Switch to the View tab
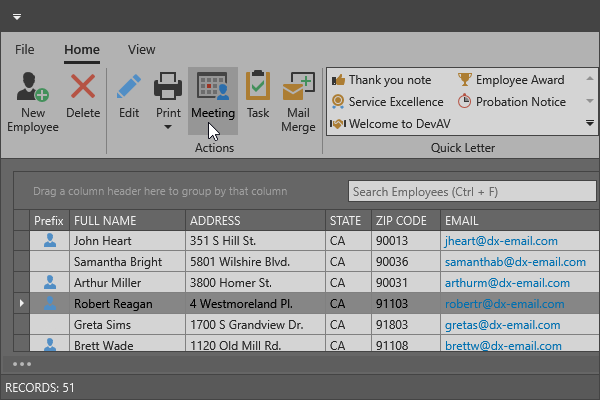The width and height of the screenshot is (600, 400). coord(142,50)
